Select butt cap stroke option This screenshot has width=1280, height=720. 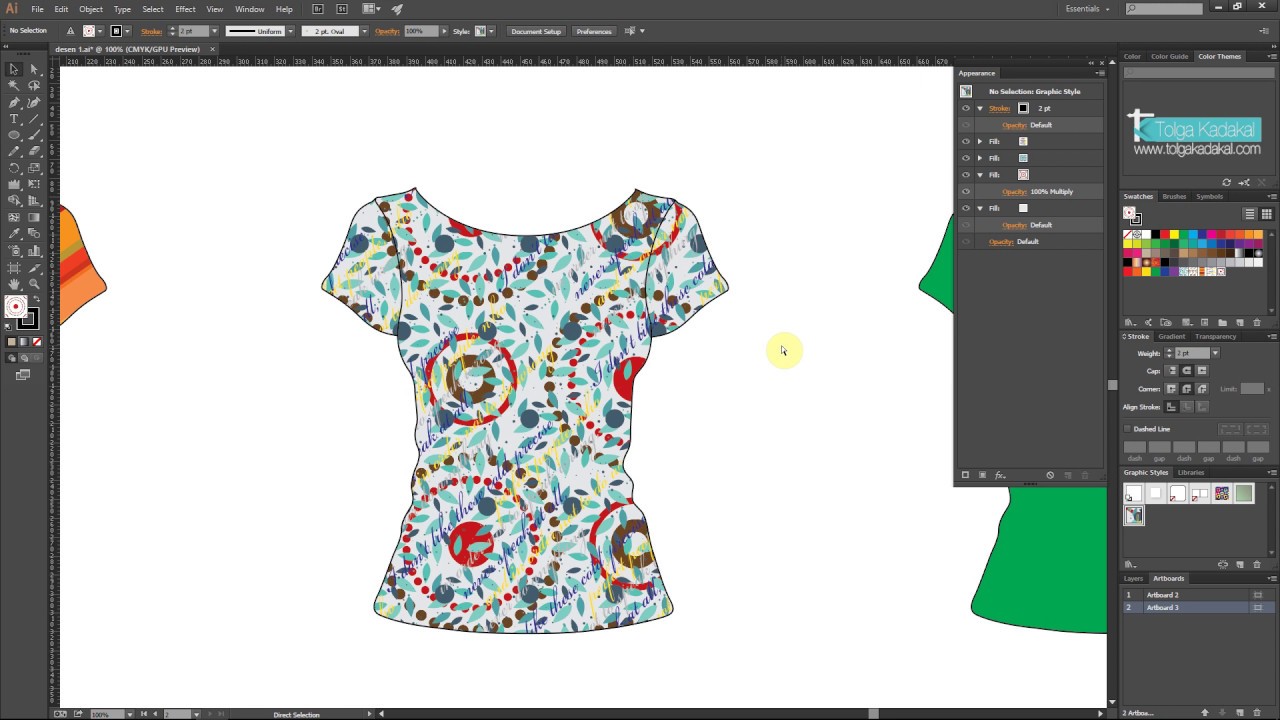(1172, 371)
